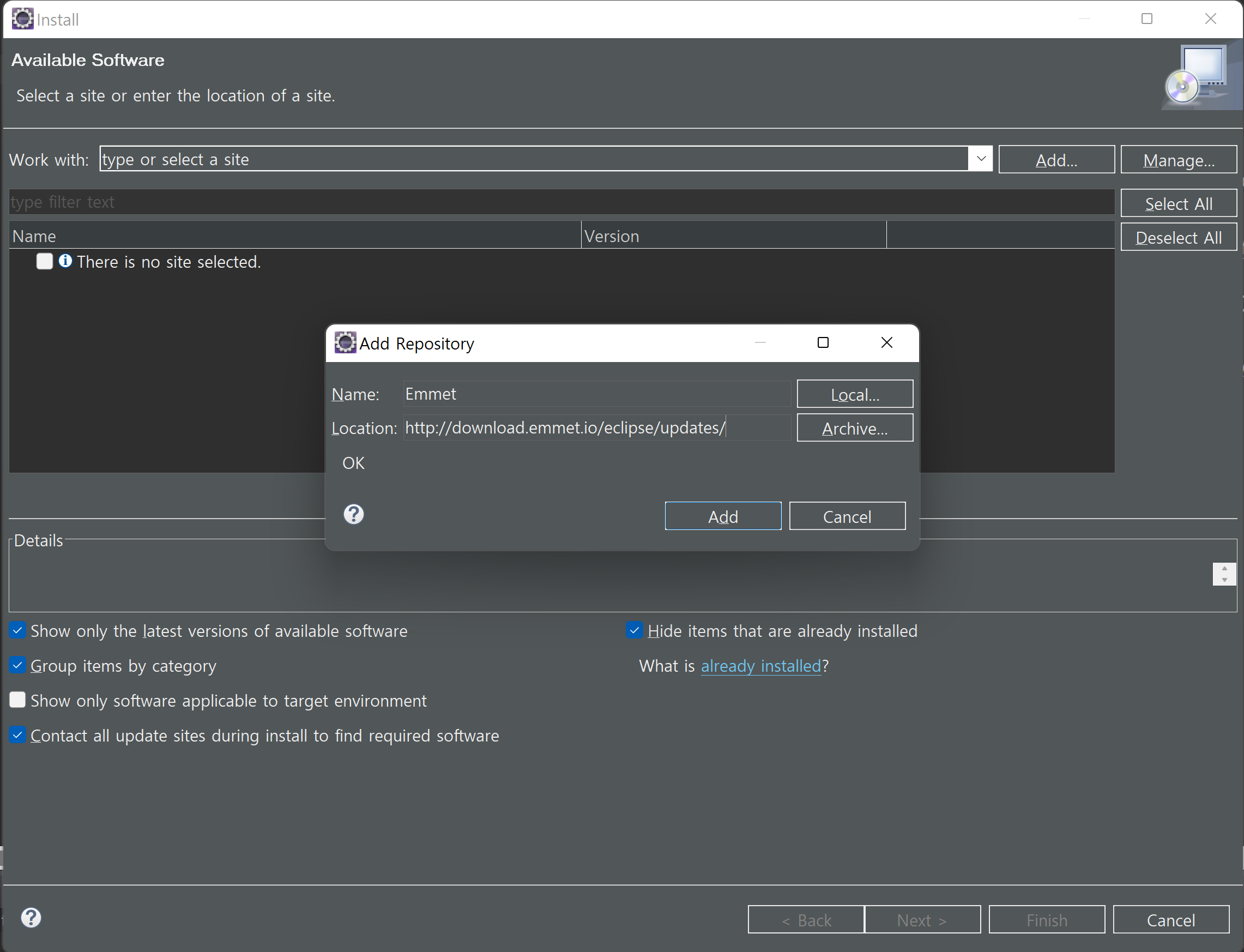Image resolution: width=1244 pixels, height=952 pixels.
Task: Click the Local... button
Action: (854, 394)
